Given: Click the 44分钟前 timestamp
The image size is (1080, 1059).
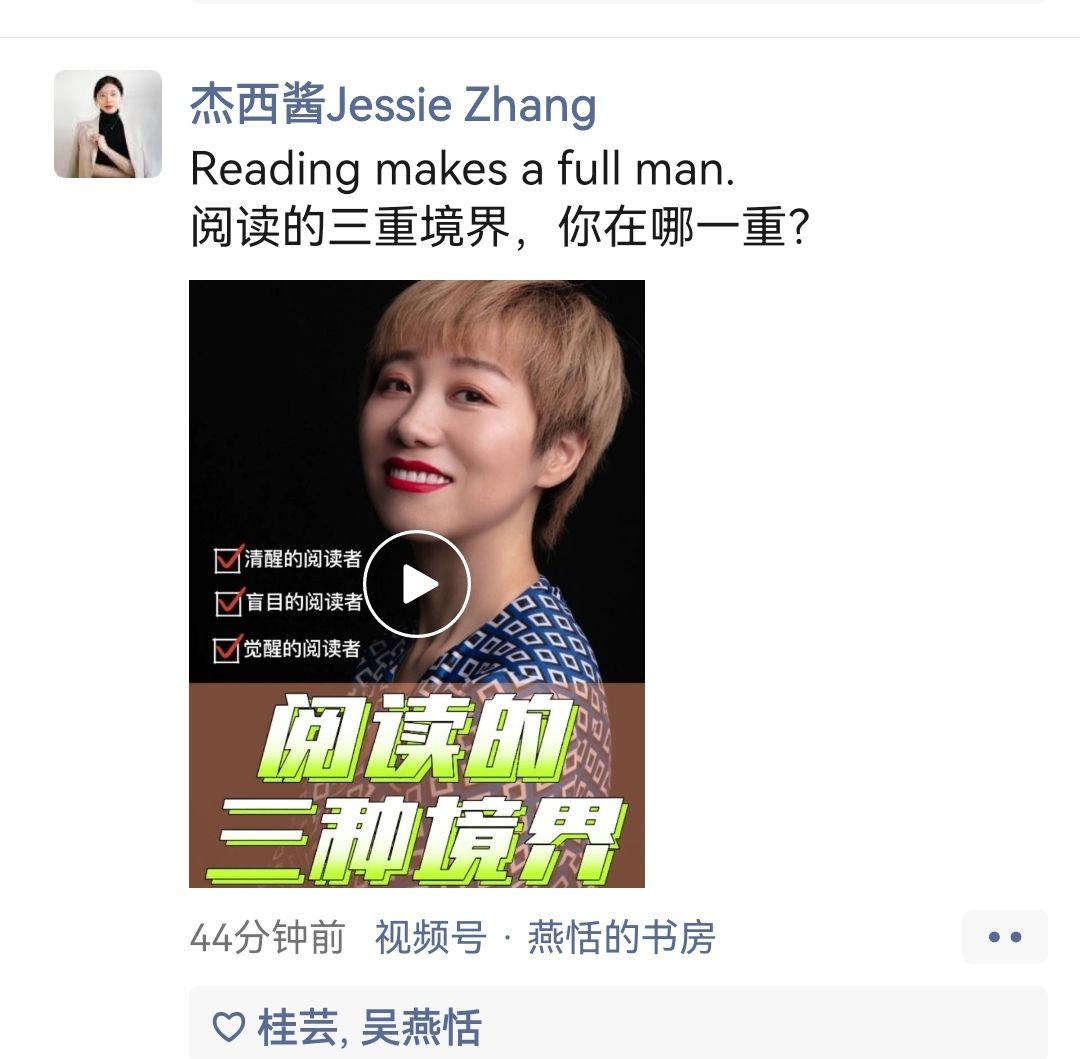Looking at the screenshot, I should [x=267, y=937].
